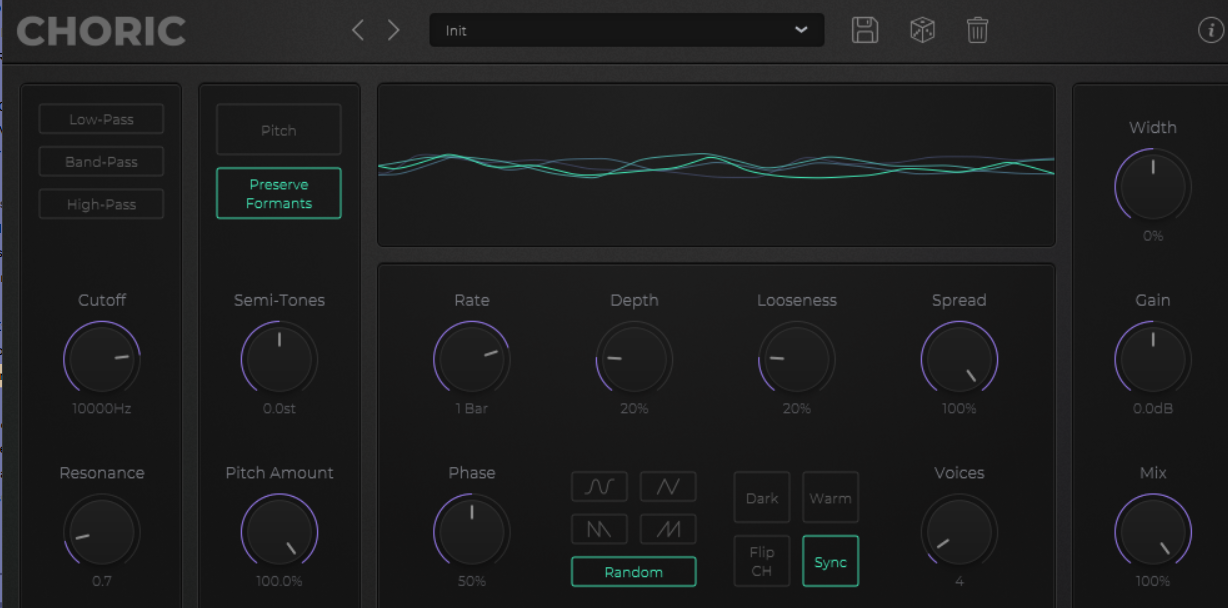Click the CHORIC logo
Image resolution: width=1228 pixels, height=608 pixels.
coord(101,31)
